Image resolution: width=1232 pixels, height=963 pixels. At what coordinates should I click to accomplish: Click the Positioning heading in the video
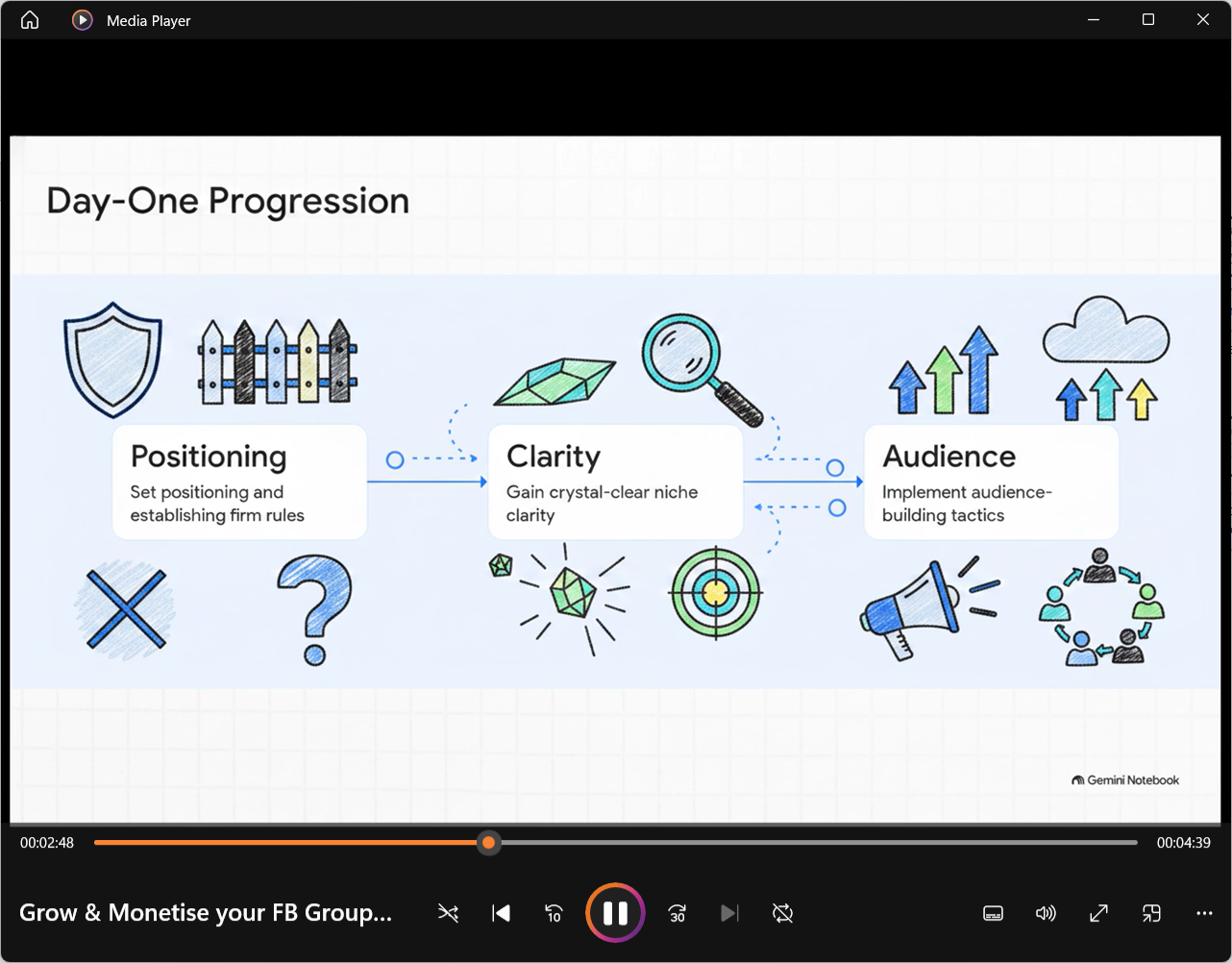tap(209, 457)
